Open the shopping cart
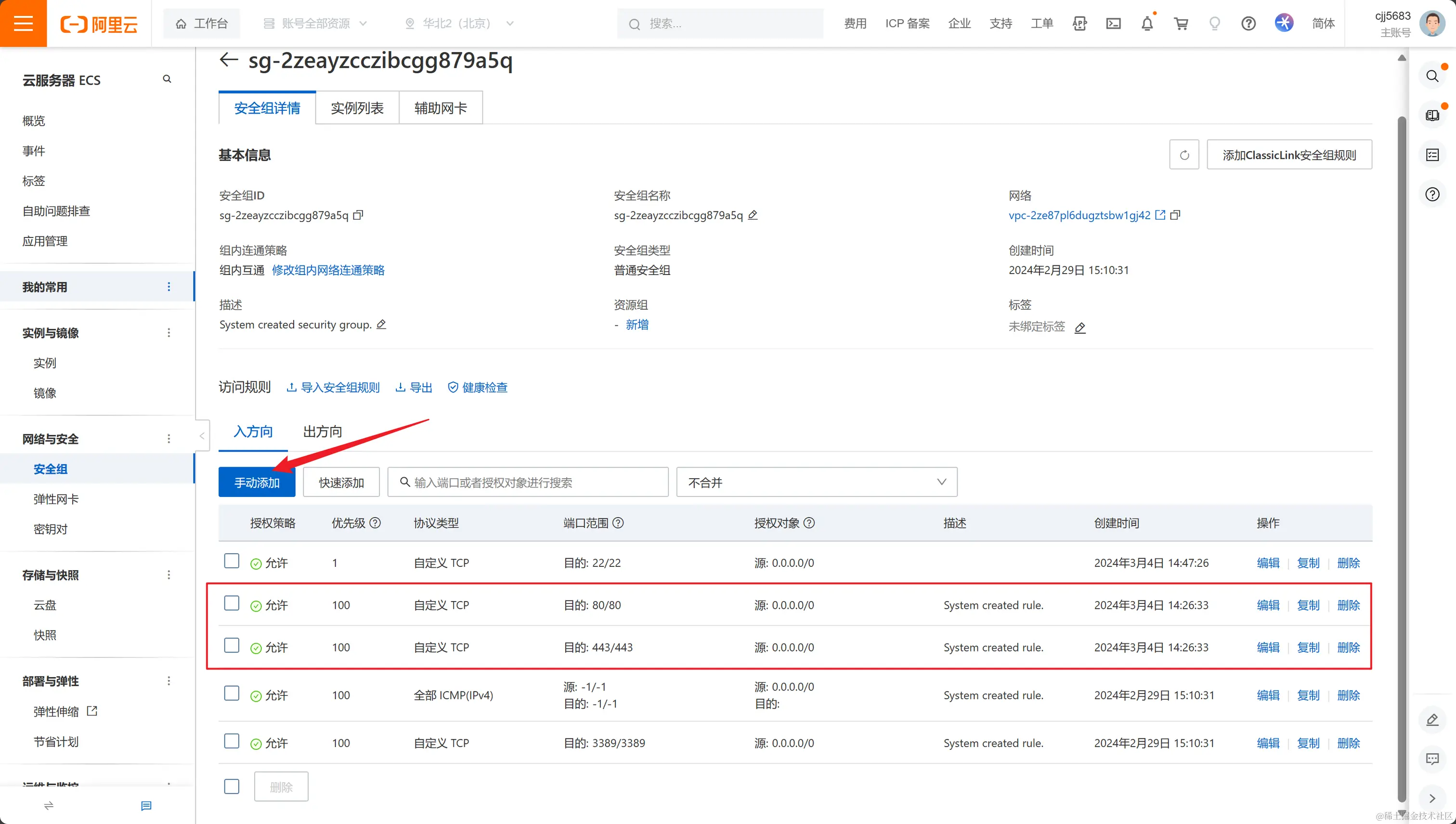The width and height of the screenshot is (1456, 824). click(x=1181, y=24)
